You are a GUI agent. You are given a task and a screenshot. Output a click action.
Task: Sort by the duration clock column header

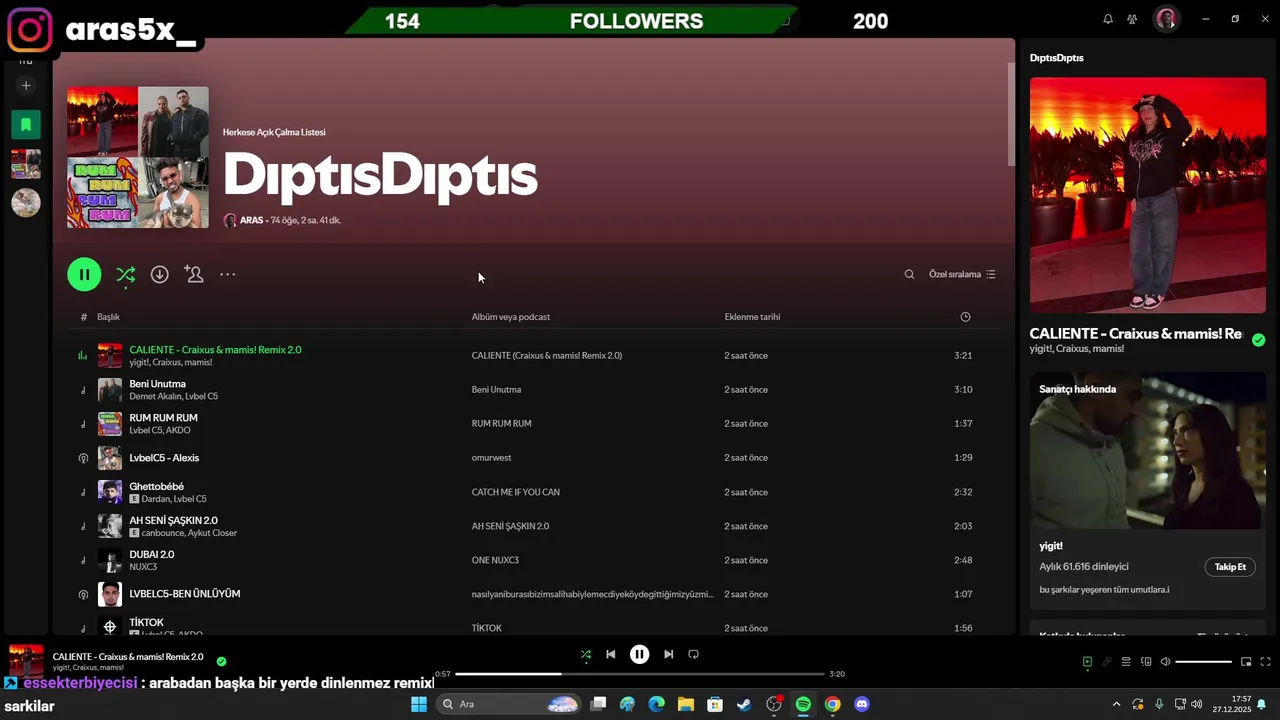click(x=965, y=317)
